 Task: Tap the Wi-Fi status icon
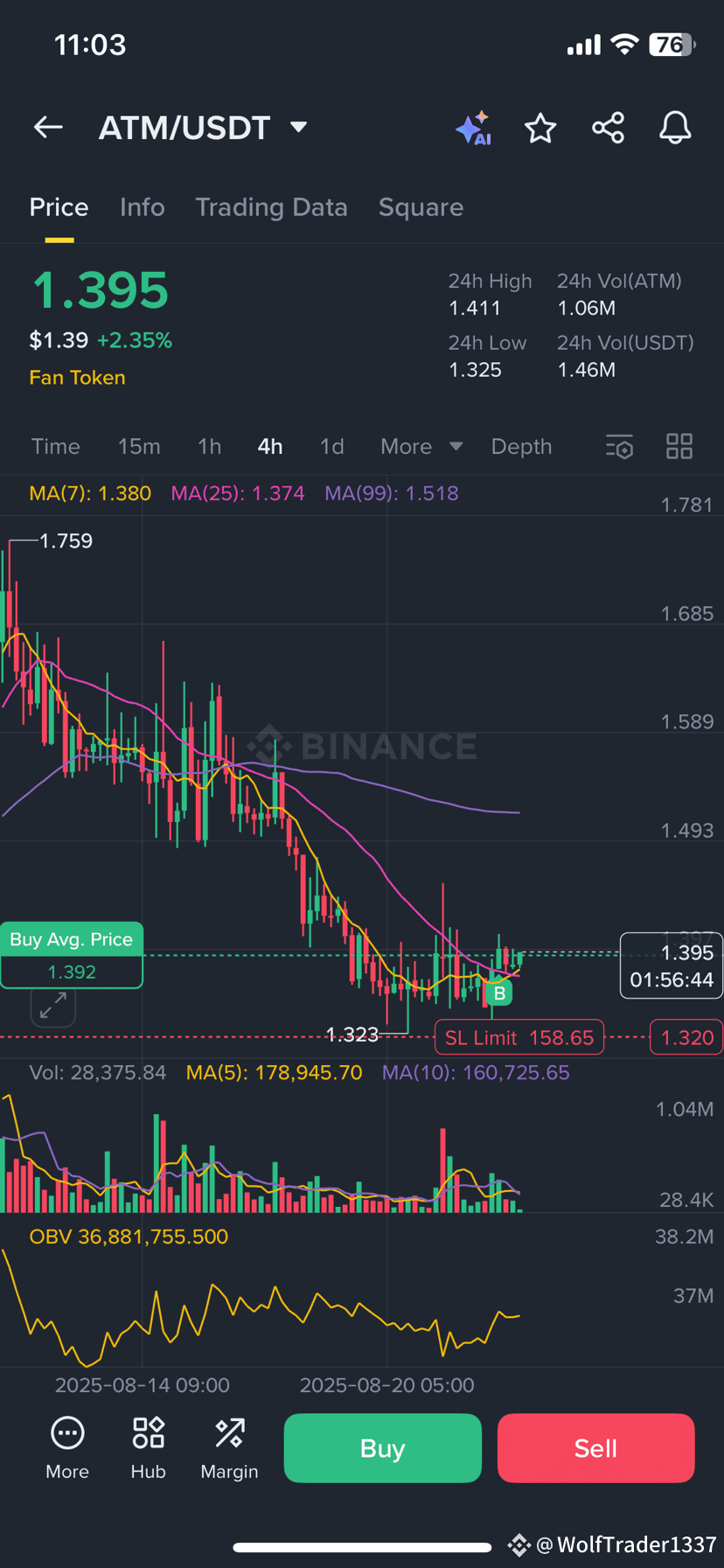click(x=624, y=45)
